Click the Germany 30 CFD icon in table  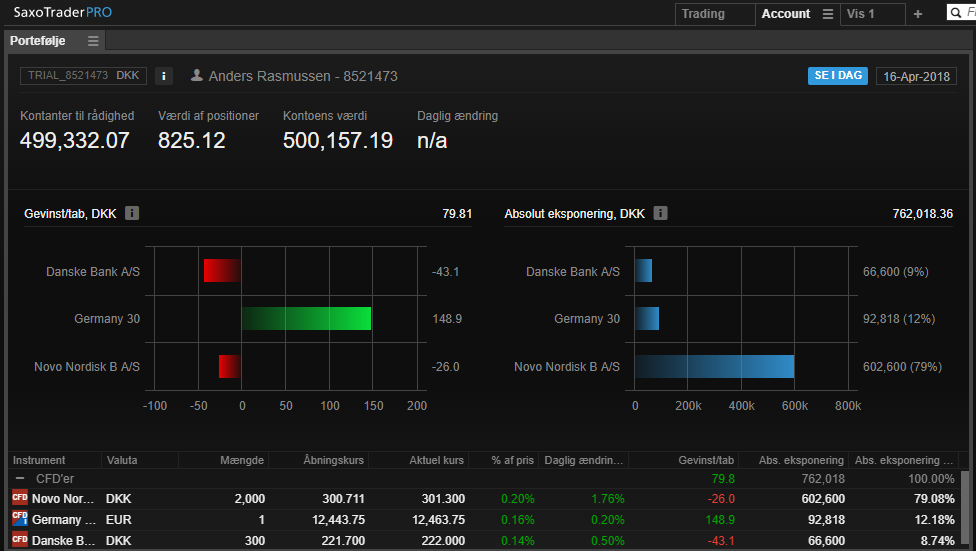[19, 519]
